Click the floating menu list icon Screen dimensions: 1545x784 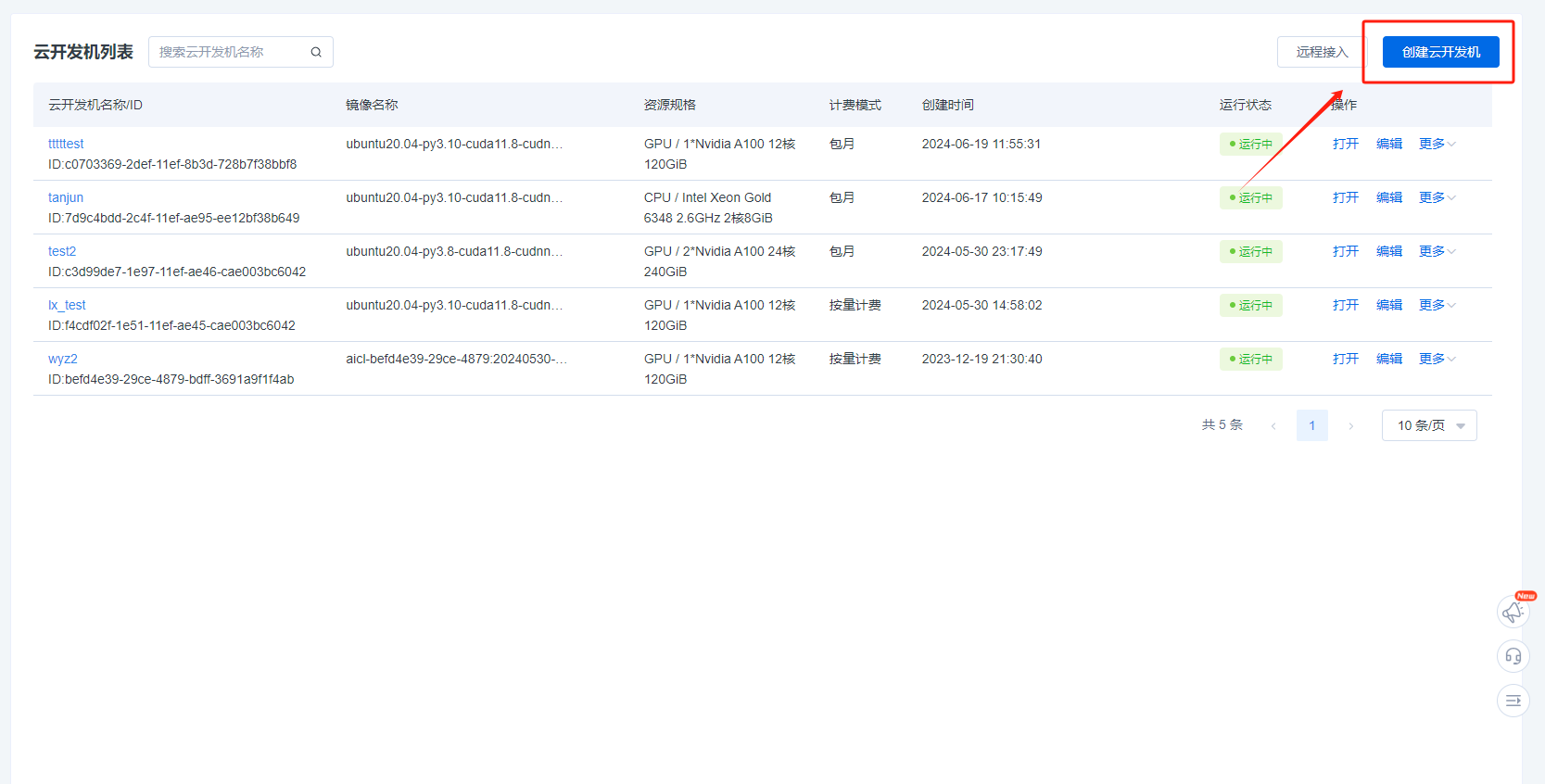1513,701
